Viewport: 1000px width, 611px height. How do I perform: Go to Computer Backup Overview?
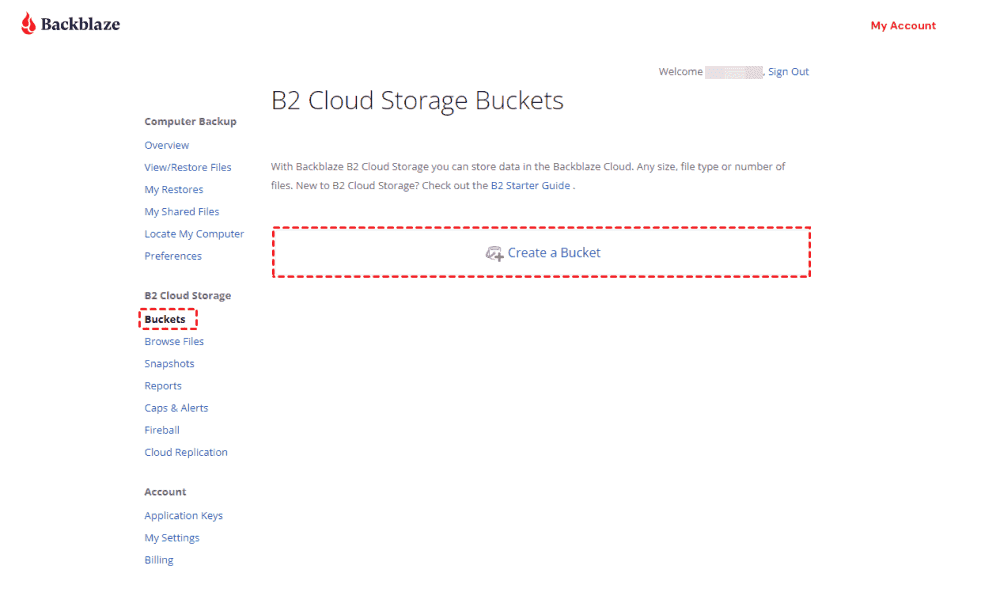point(166,146)
